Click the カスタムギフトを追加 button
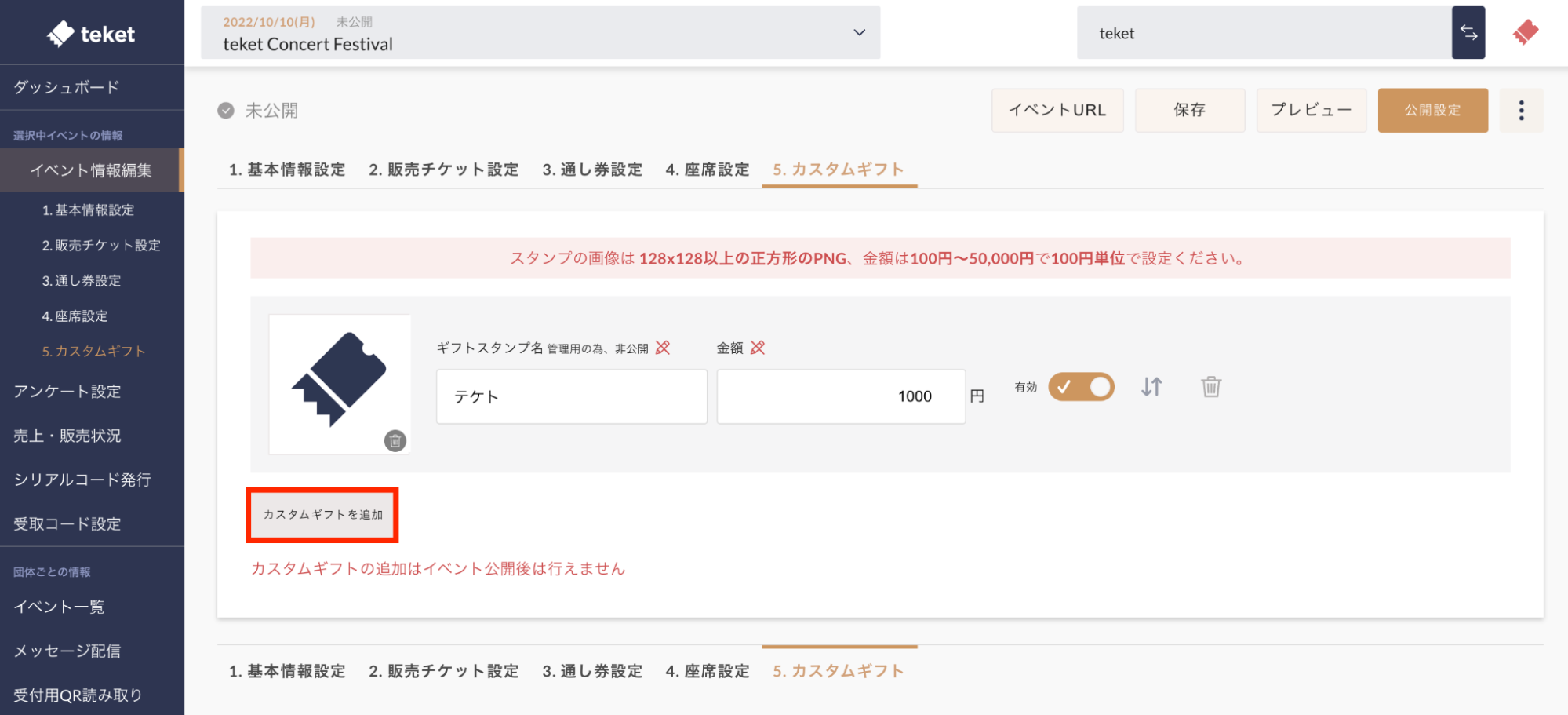Viewport: 1568px width, 715px height. coord(322,515)
